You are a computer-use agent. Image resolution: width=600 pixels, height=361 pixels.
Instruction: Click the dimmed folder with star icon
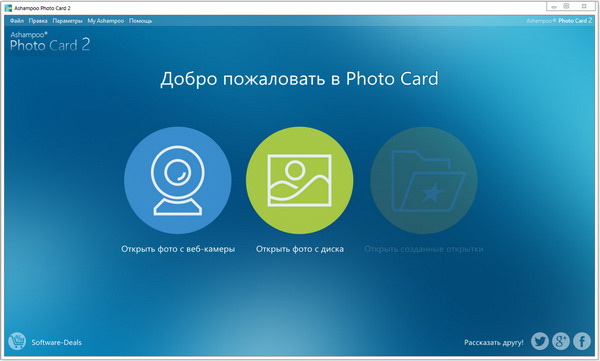(x=424, y=180)
